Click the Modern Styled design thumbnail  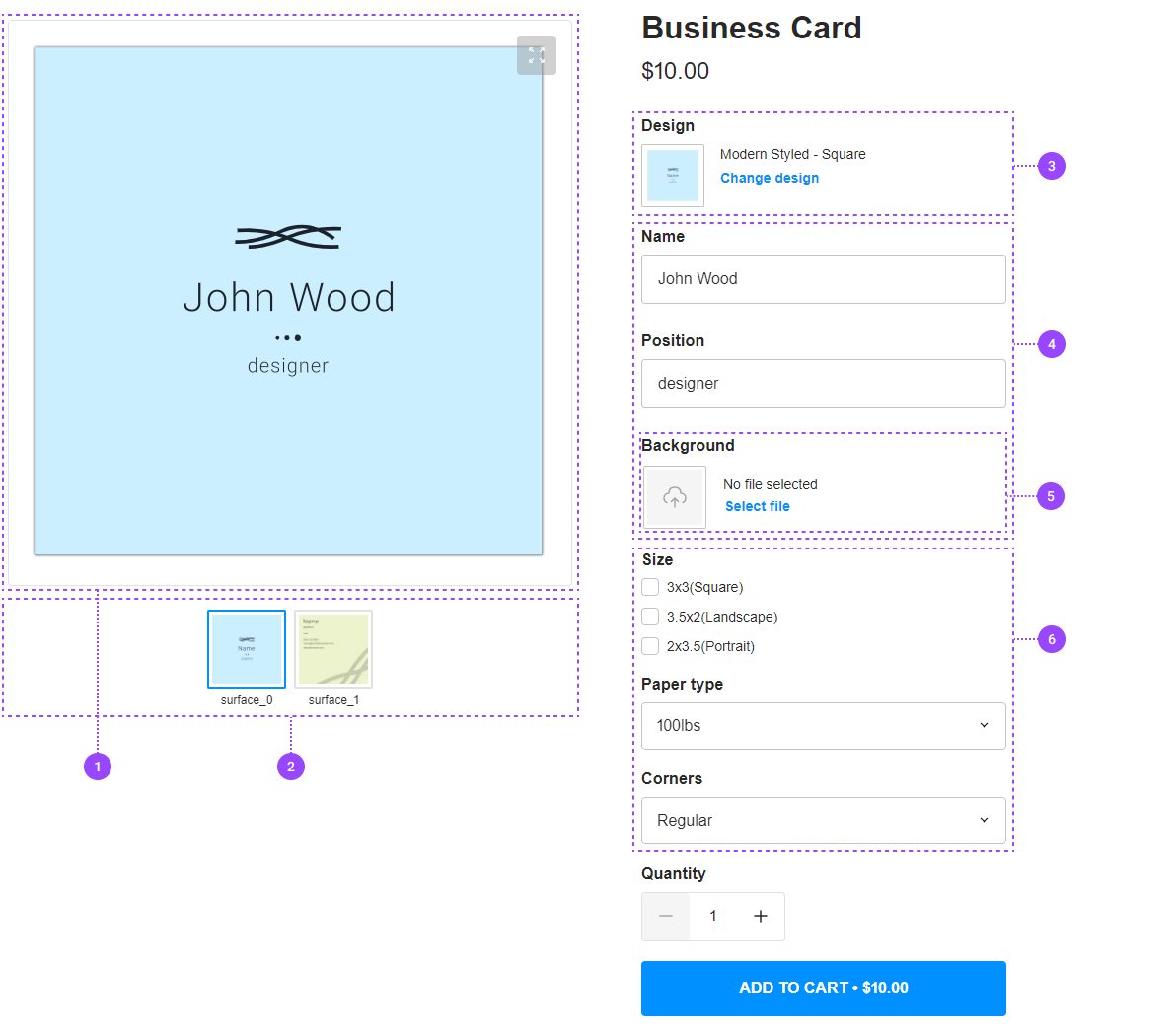tap(673, 176)
